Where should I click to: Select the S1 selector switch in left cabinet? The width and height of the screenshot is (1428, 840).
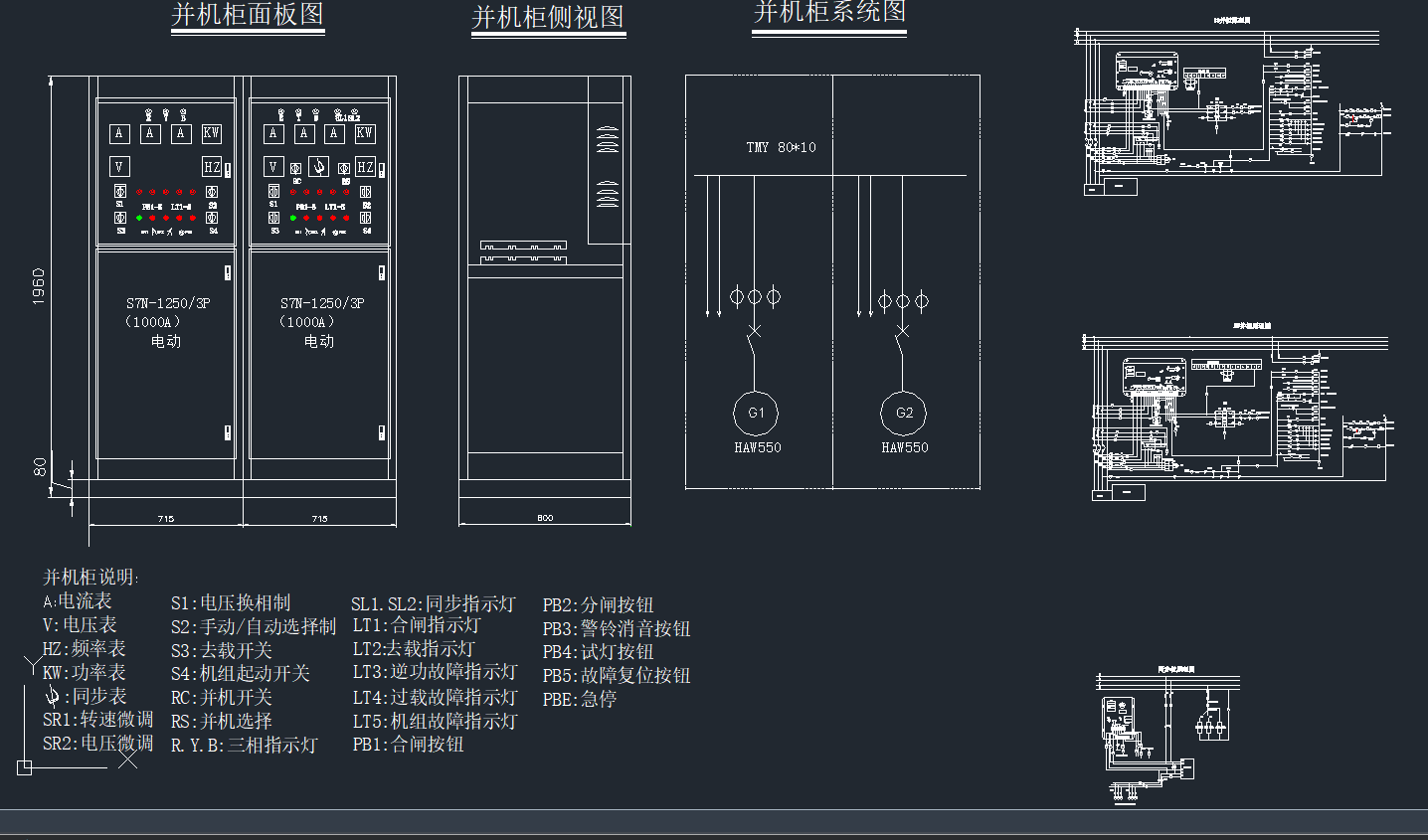[x=119, y=191]
